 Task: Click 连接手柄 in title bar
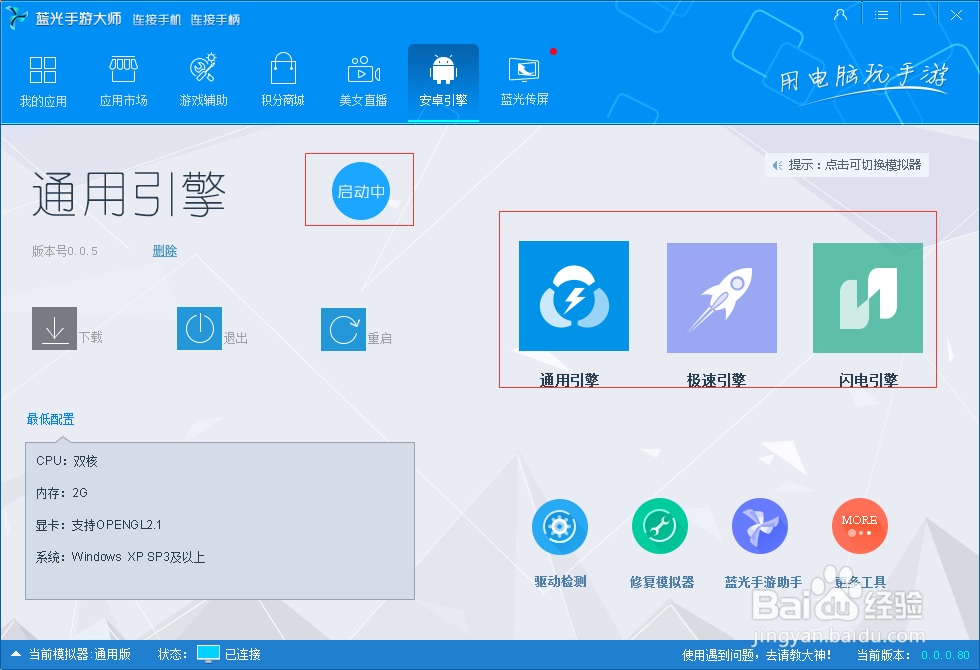click(215, 20)
